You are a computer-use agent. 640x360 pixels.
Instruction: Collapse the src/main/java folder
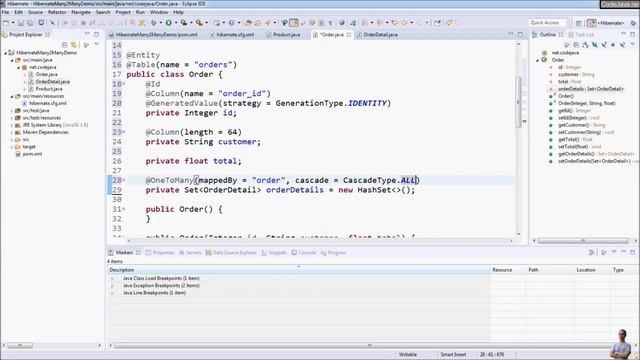12,60
